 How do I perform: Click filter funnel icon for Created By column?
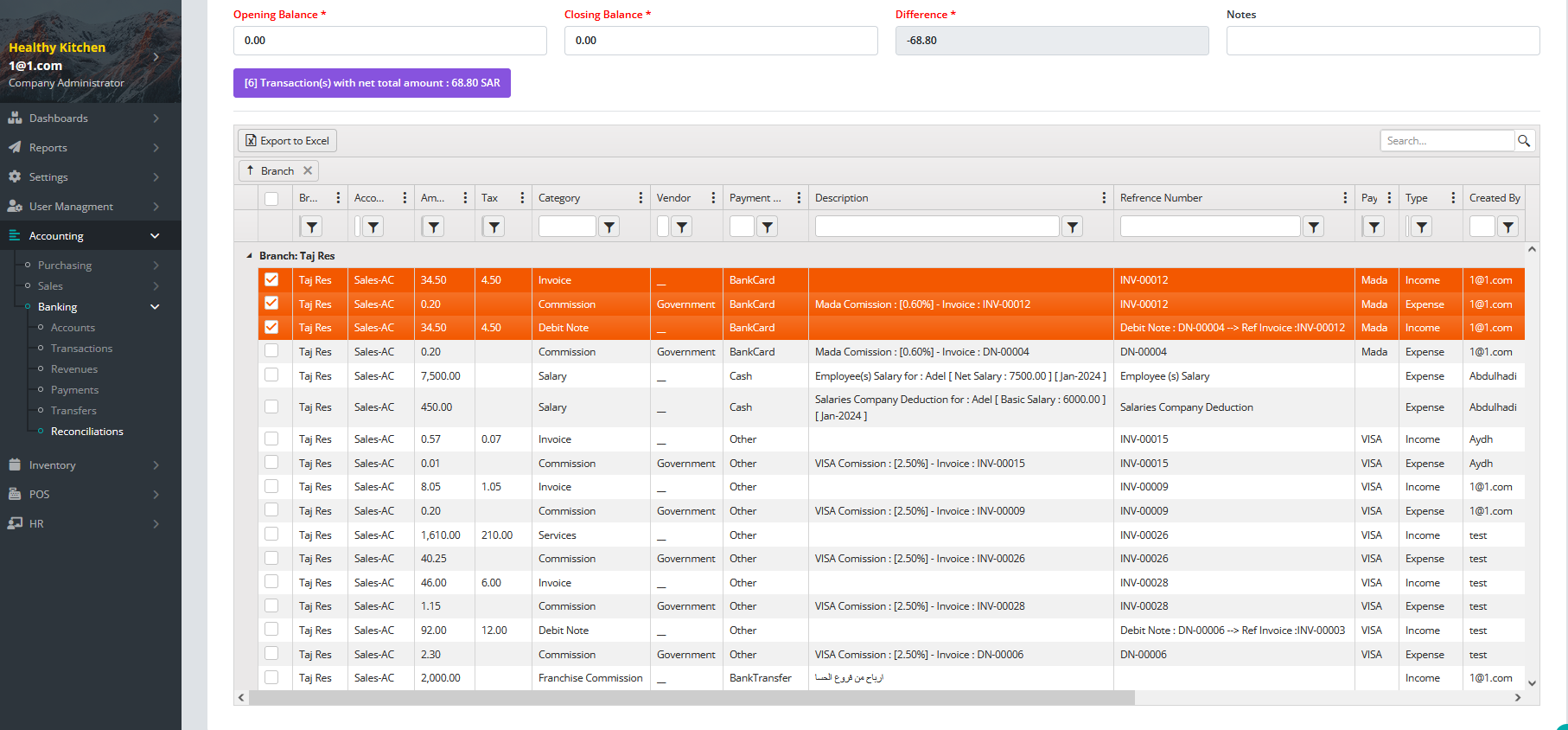tap(1507, 227)
